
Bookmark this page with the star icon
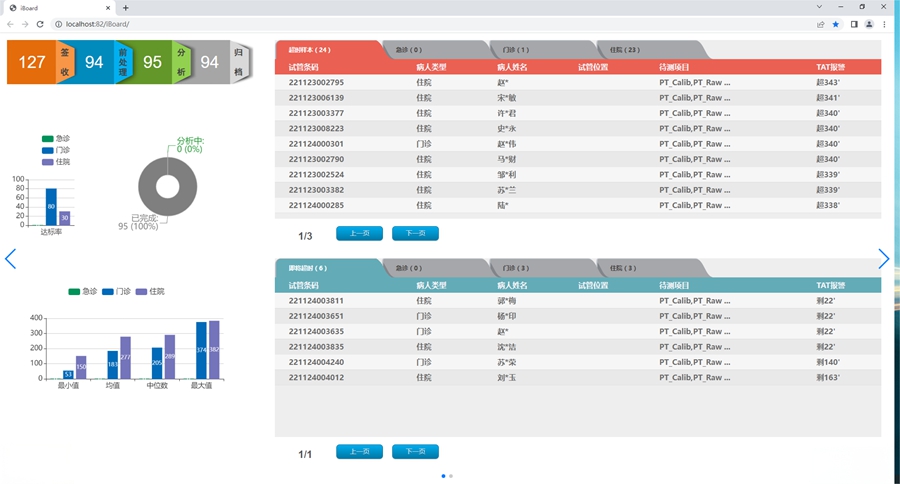pyautogui.click(x=836, y=24)
